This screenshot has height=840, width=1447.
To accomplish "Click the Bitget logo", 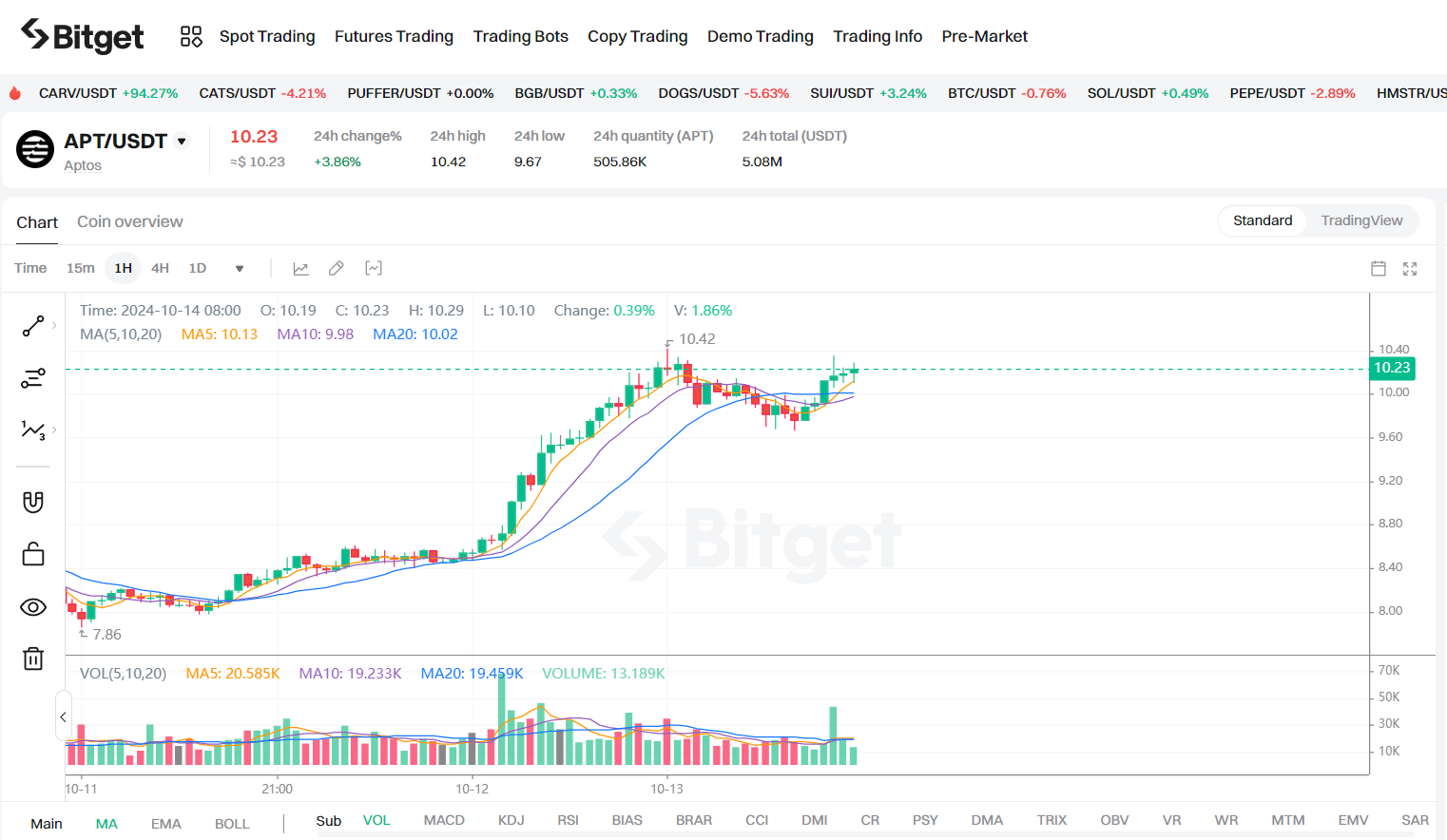I will (x=82, y=36).
